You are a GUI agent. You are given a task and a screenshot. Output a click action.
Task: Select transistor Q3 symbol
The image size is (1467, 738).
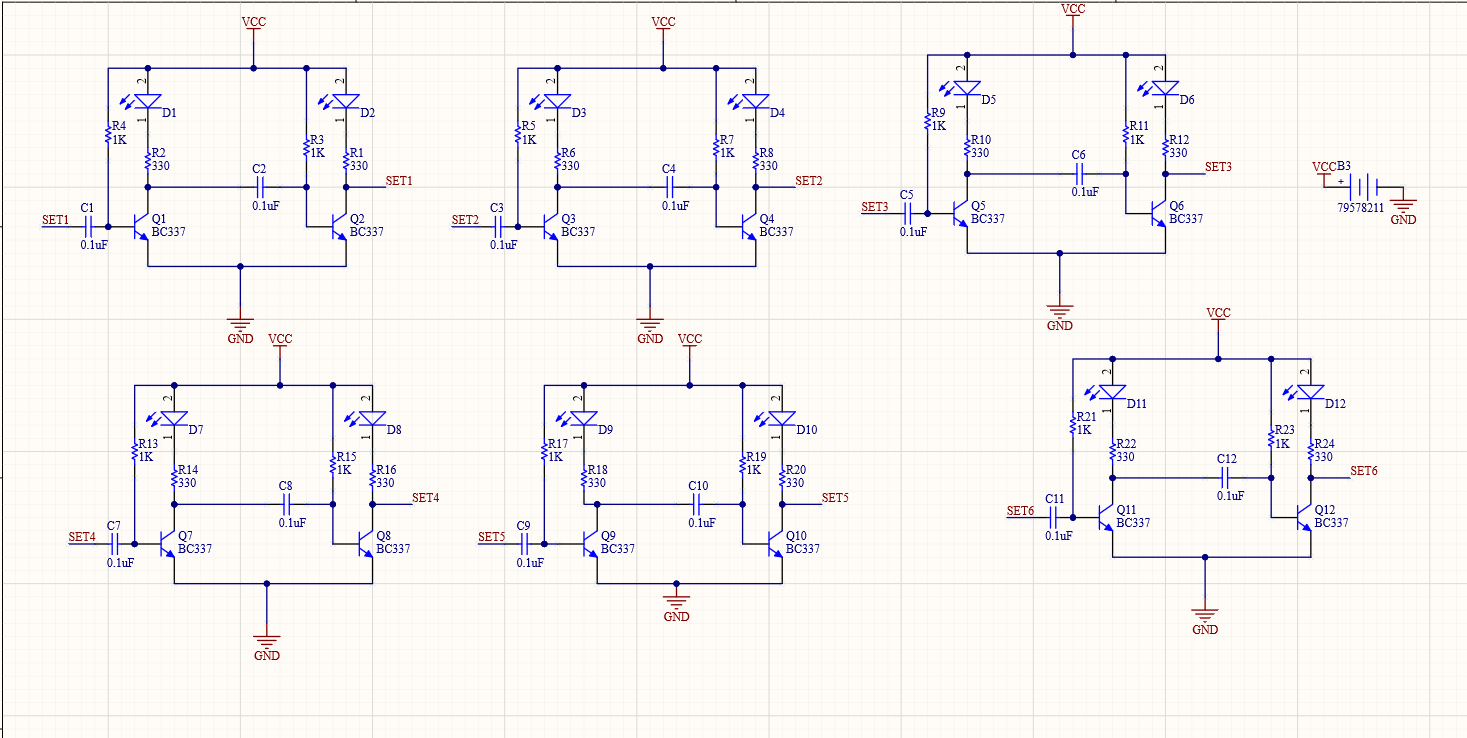[549, 226]
